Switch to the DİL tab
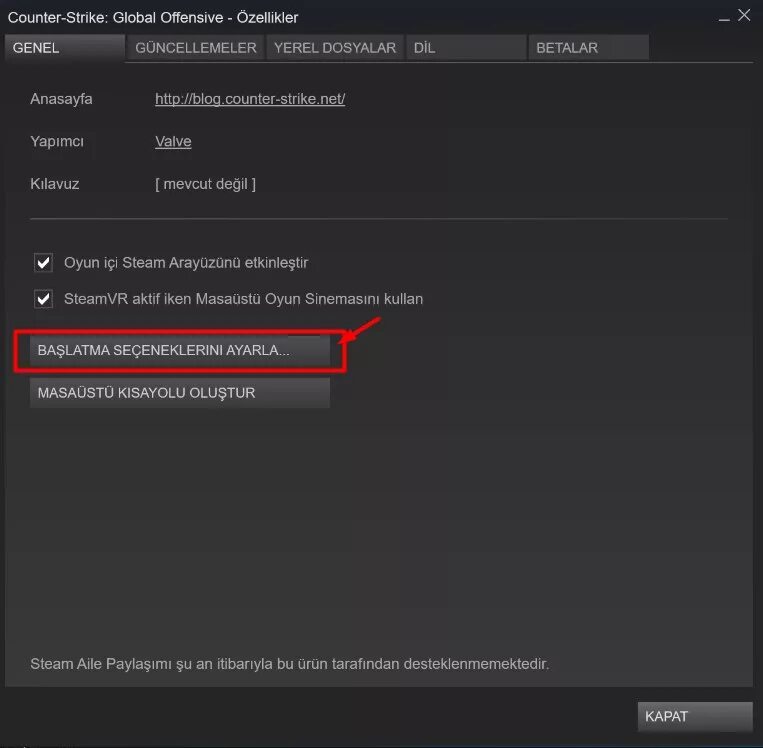Screen dimensions: 763x748 [467, 48]
